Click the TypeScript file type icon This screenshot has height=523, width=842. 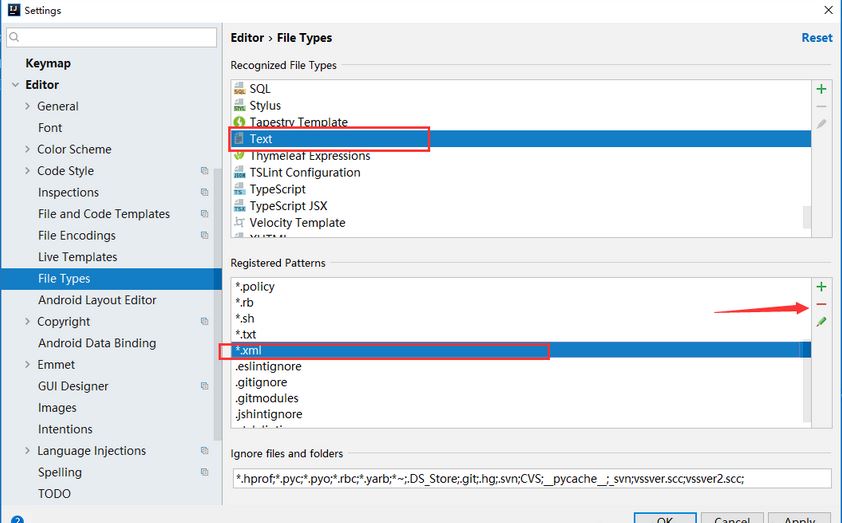pyautogui.click(x=239, y=189)
